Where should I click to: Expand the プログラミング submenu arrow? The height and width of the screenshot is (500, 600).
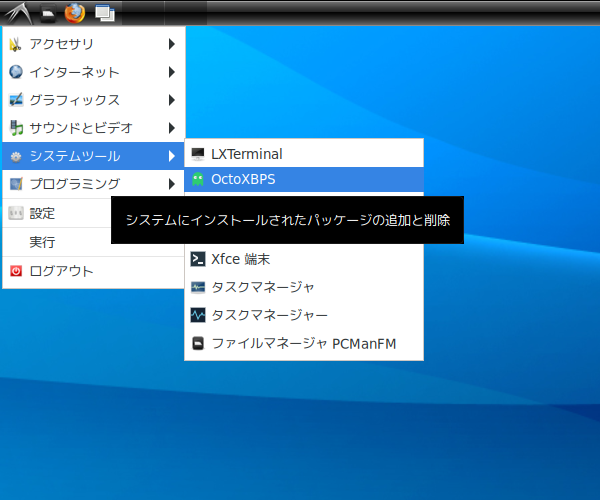[x=172, y=184]
